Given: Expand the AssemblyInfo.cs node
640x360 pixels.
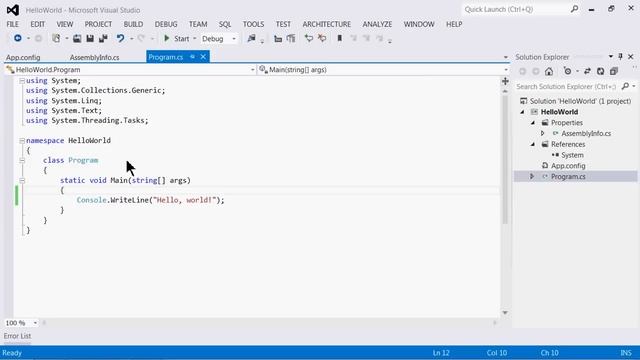Looking at the screenshot, I should pyautogui.click(x=542, y=133).
